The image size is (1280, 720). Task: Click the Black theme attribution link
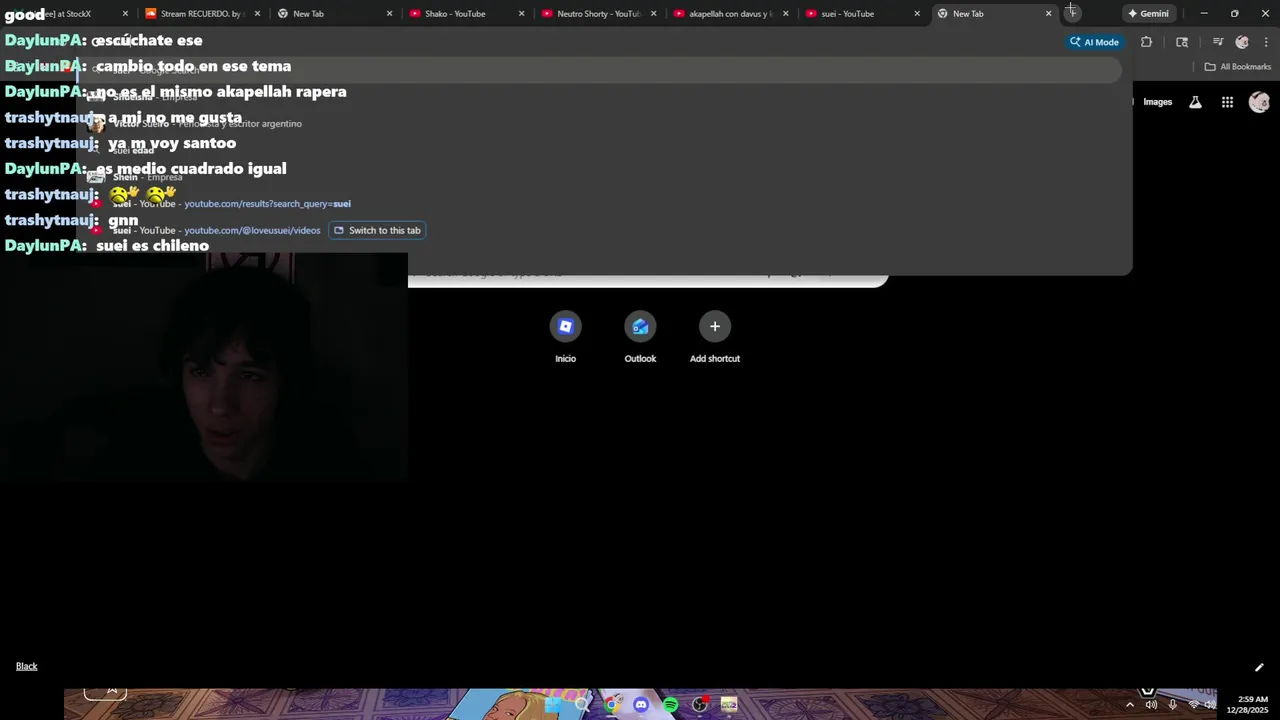(26, 667)
